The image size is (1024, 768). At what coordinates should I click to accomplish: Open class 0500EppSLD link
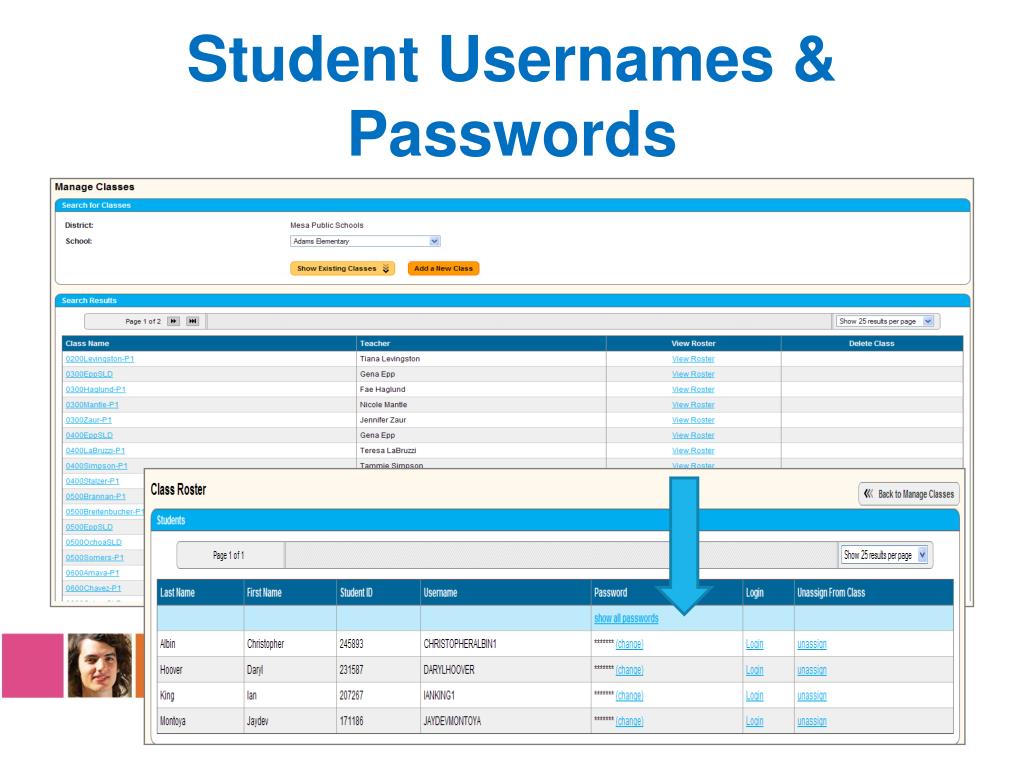89,527
